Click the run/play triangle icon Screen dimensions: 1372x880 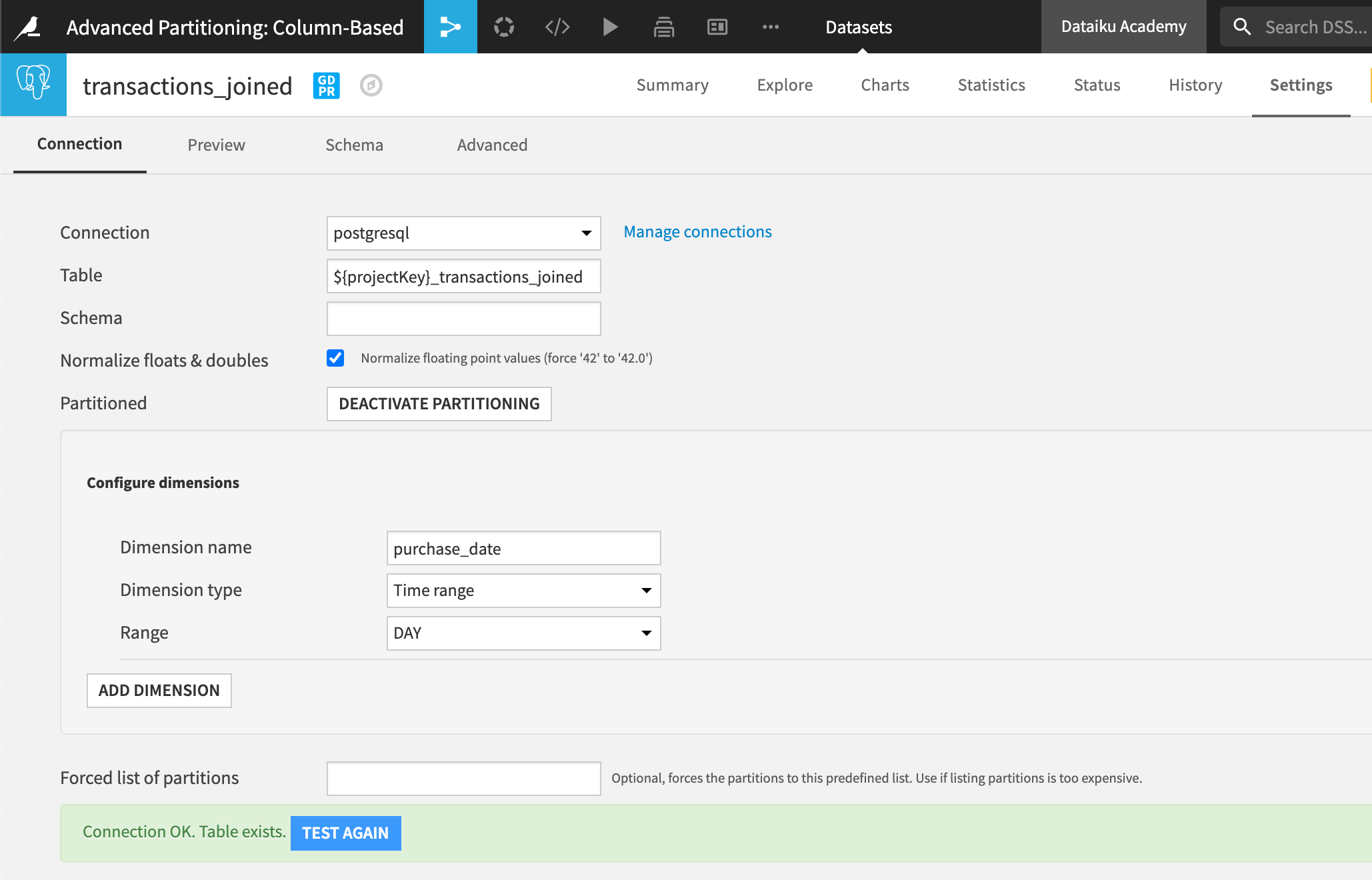[x=610, y=27]
